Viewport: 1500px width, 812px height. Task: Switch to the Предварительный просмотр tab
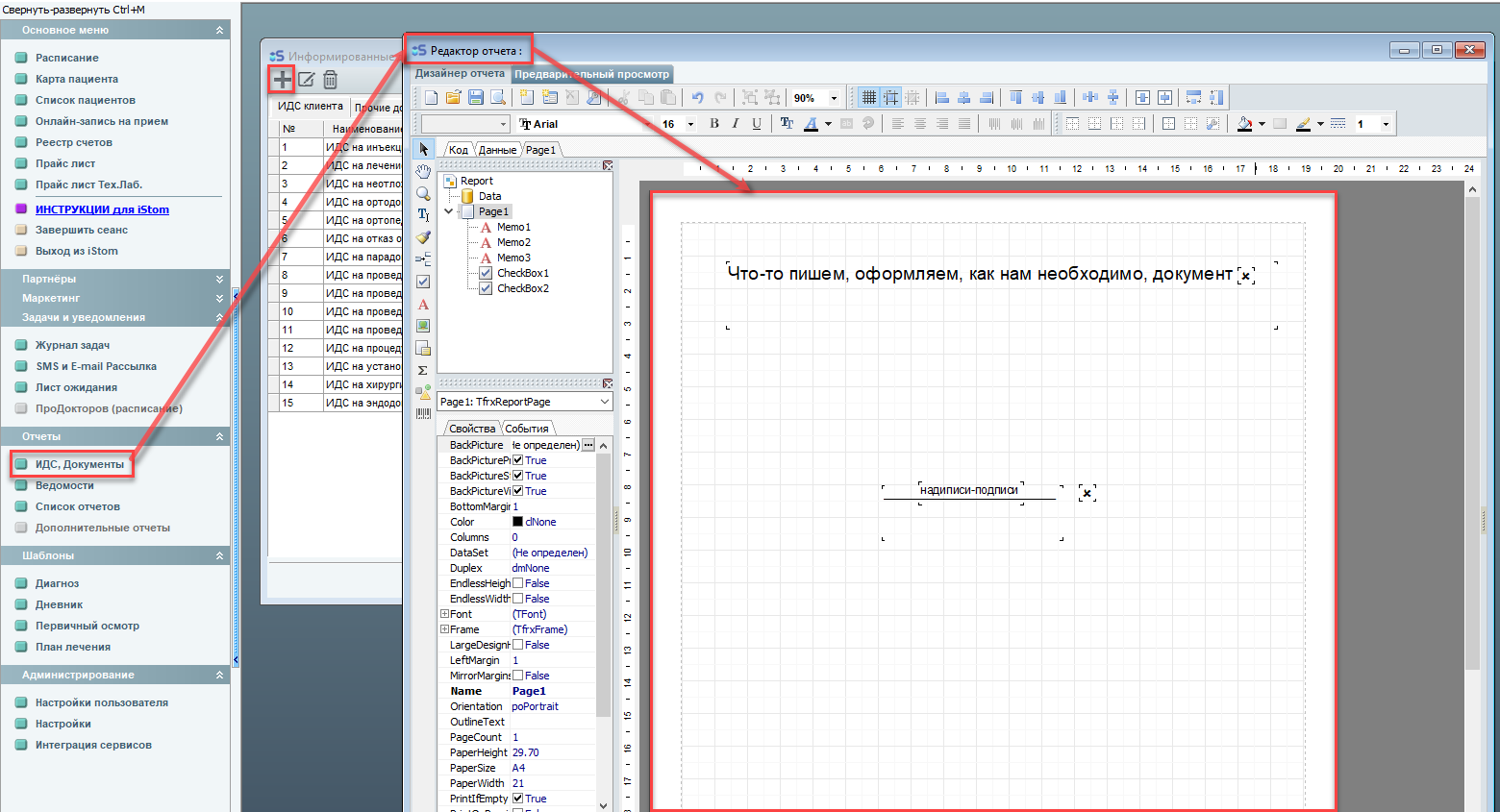click(591, 74)
